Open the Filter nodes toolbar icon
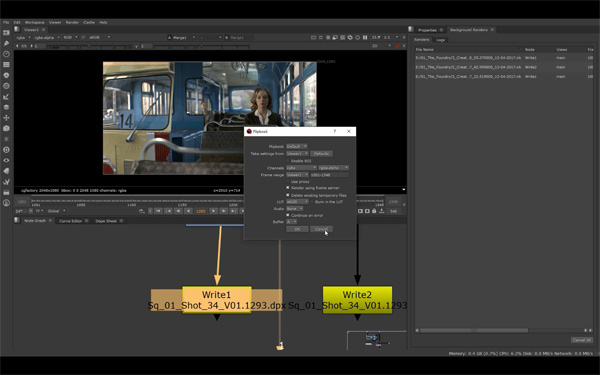 pyautogui.click(x=6, y=86)
